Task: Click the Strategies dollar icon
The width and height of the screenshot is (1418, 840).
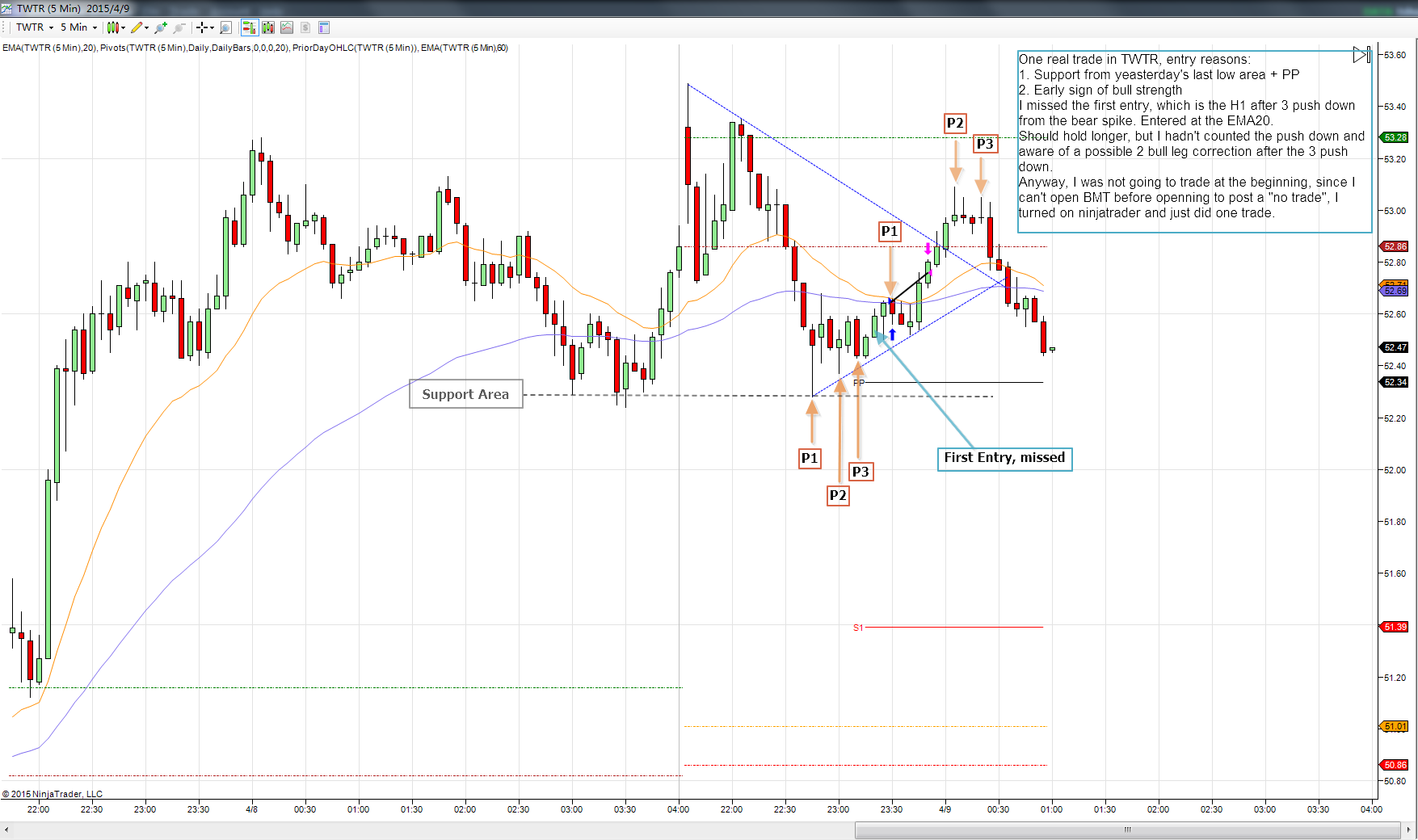Action: 305,27
